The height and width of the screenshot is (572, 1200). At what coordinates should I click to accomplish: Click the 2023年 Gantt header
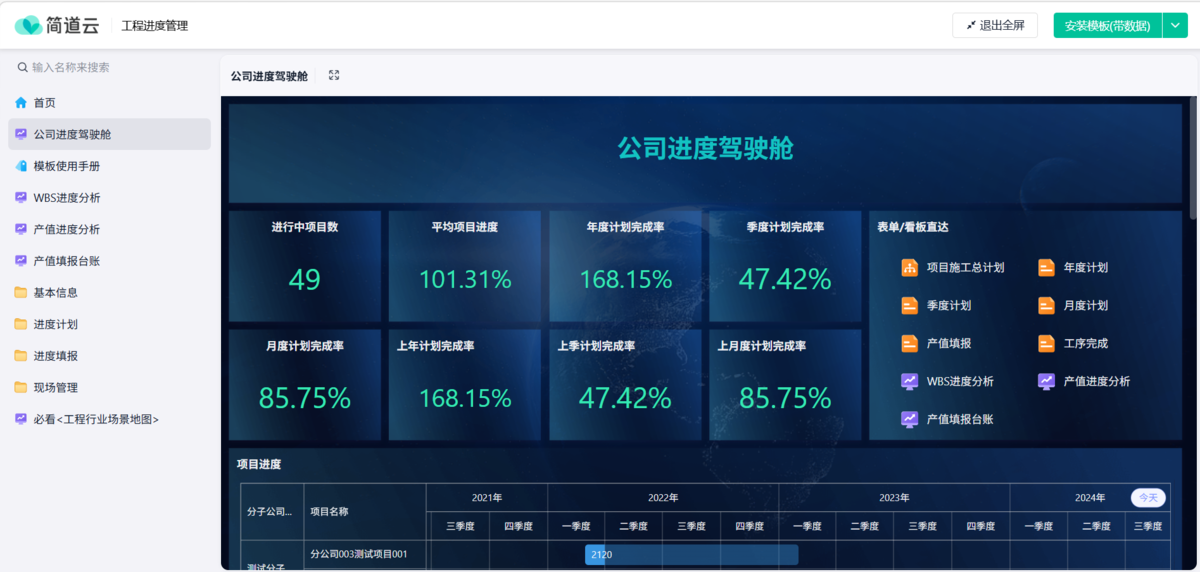point(894,497)
